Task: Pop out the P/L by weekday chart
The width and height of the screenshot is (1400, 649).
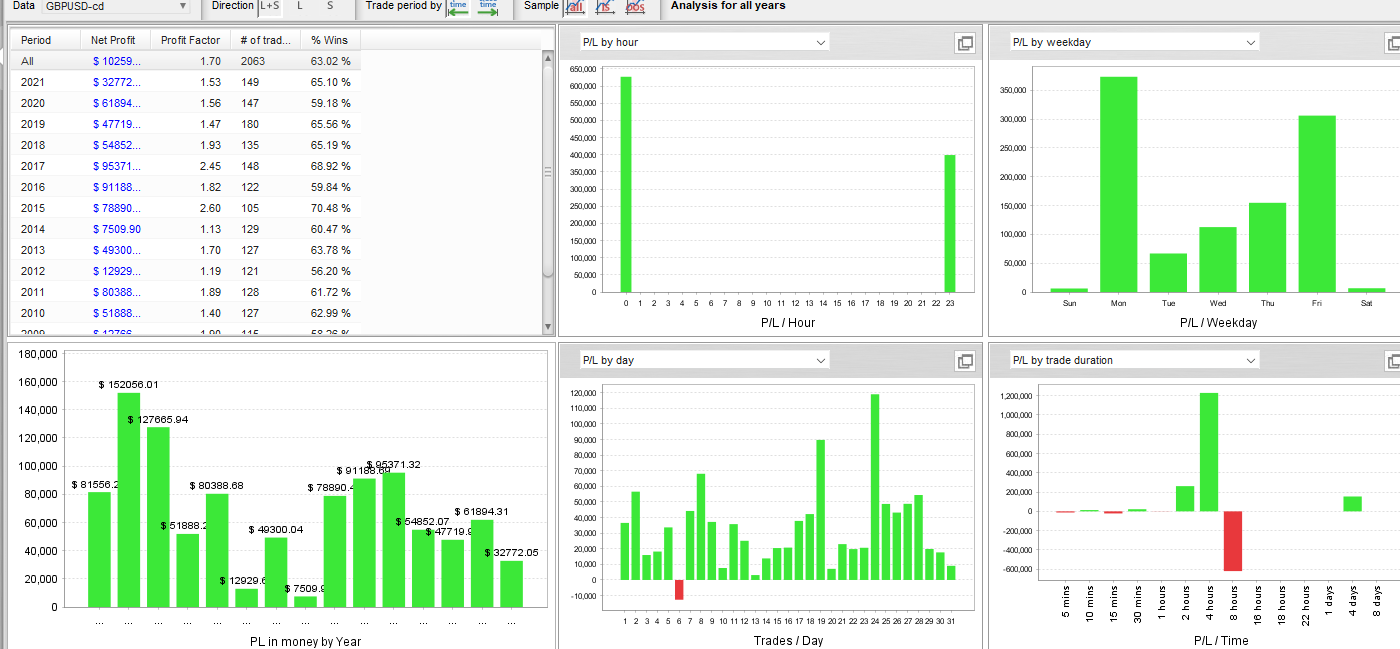Action: pos(1394,43)
